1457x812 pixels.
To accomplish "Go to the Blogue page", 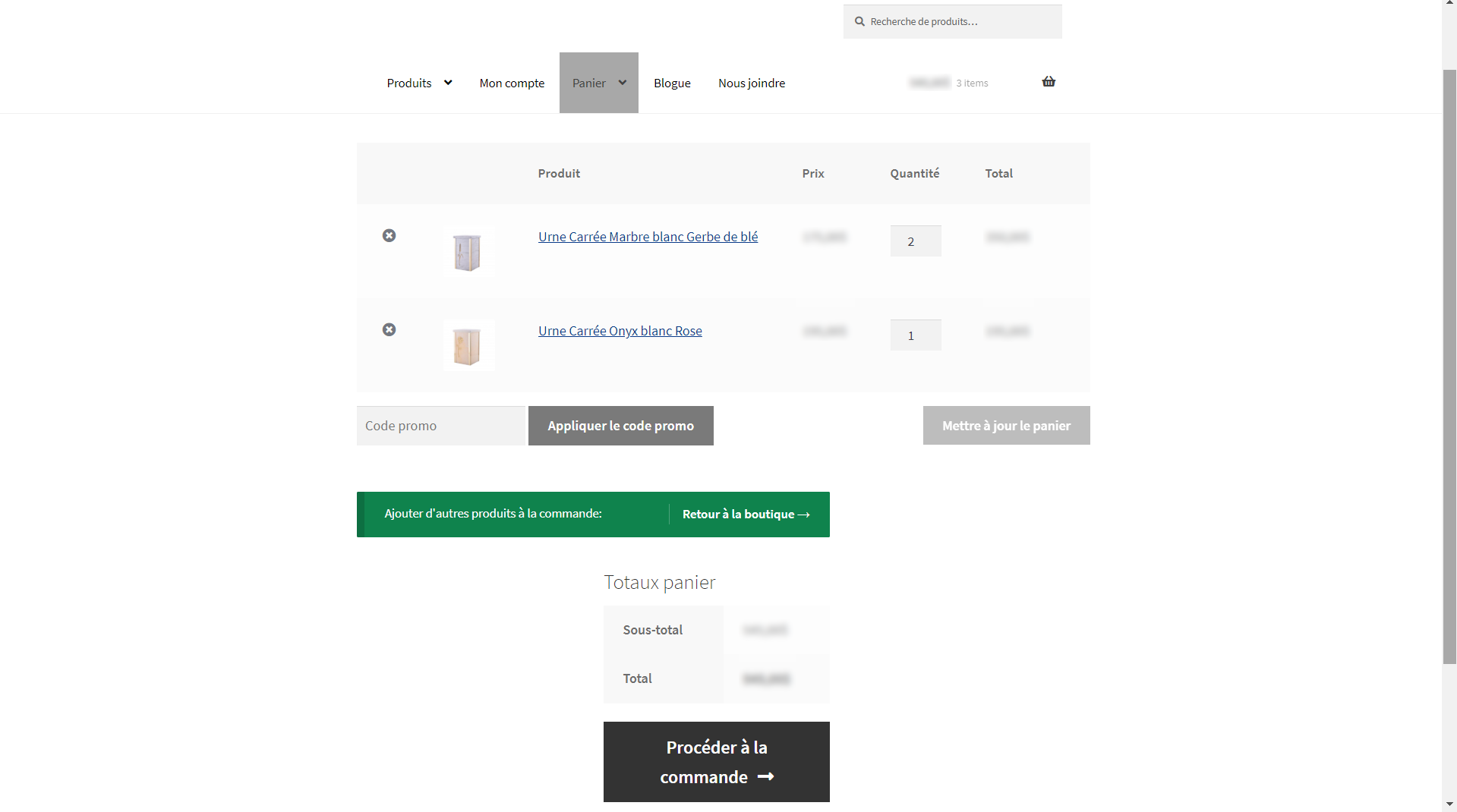I will pos(672,83).
